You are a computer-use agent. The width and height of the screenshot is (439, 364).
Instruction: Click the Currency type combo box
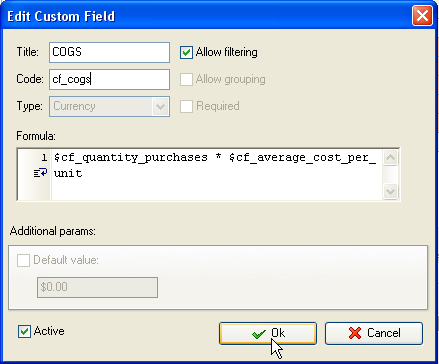click(x=109, y=107)
